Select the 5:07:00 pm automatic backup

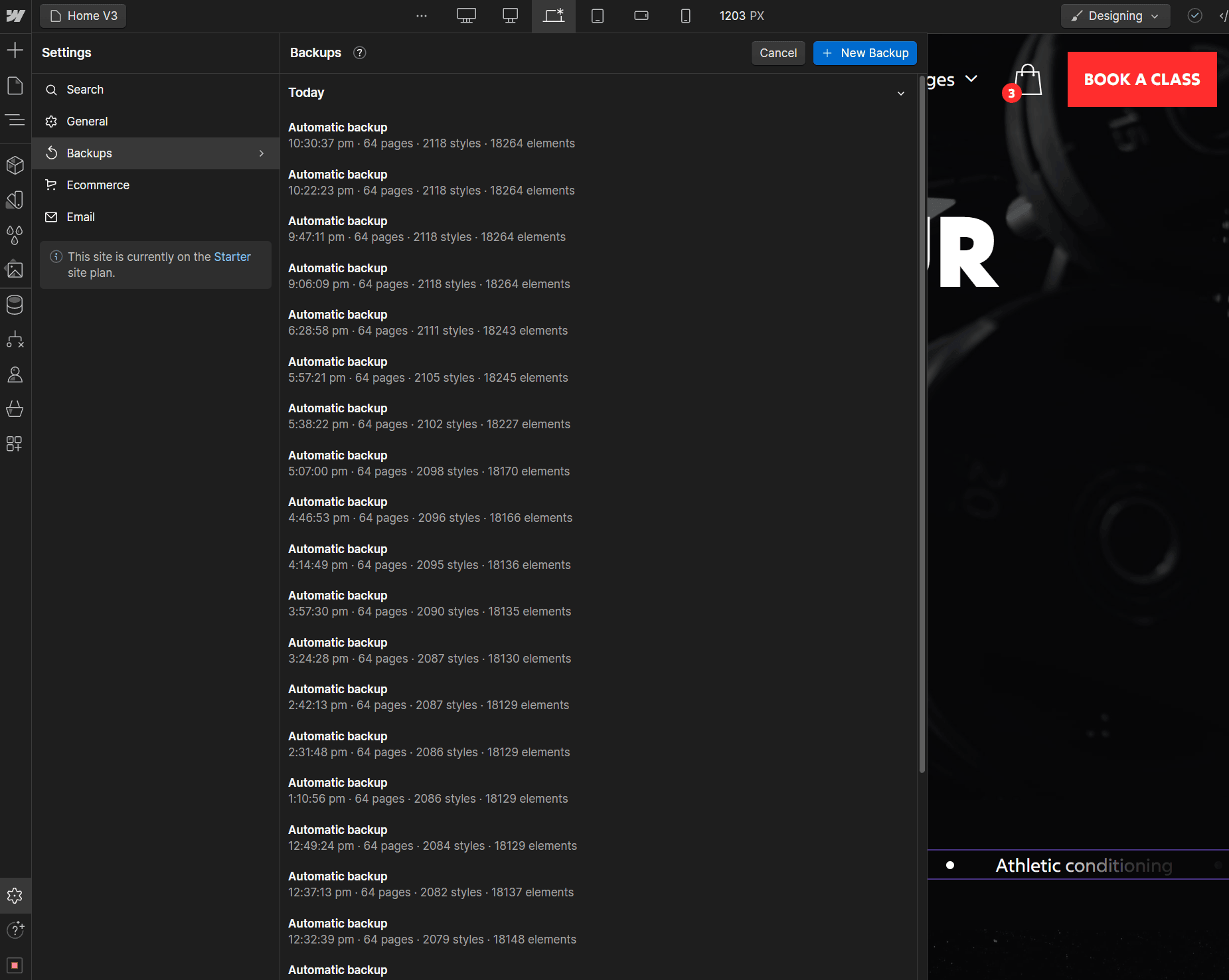[599, 463]
